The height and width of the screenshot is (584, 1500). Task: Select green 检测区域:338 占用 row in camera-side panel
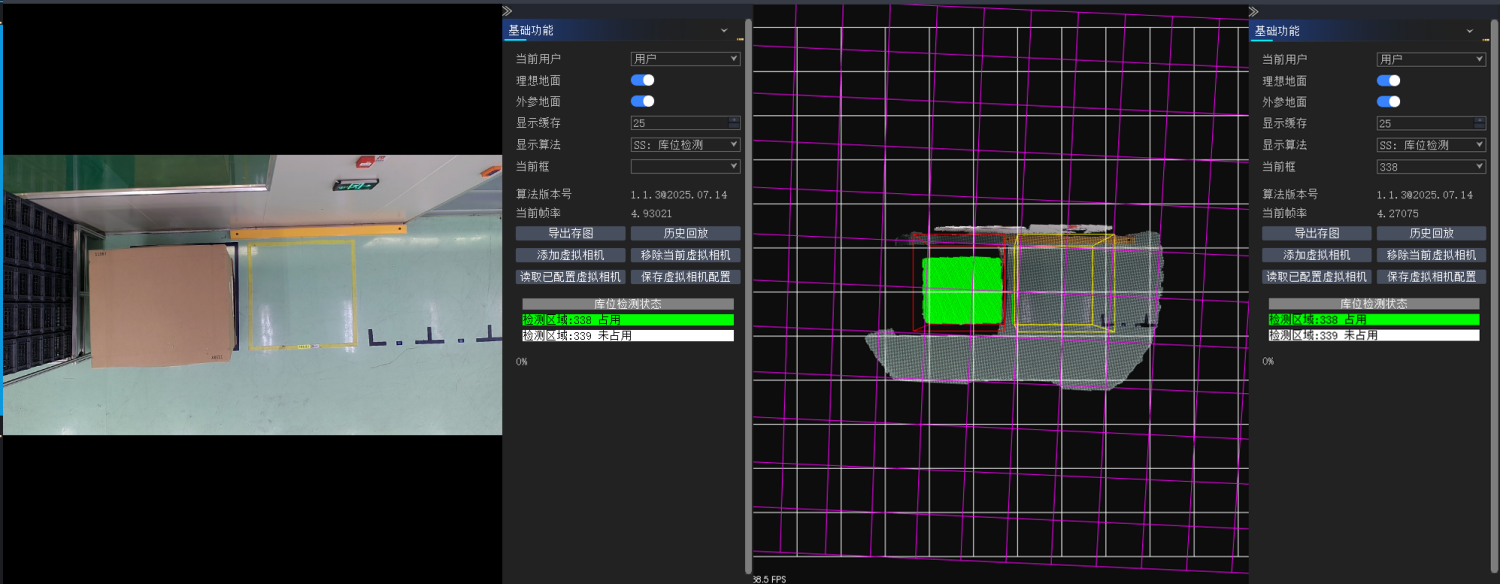(x=627, y=320)
